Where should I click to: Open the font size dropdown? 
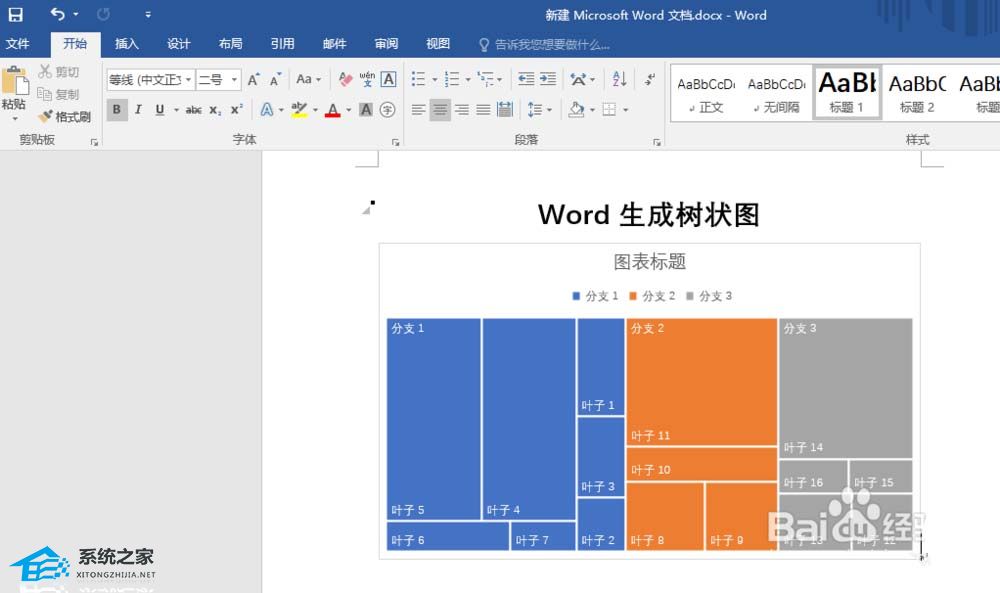point(233,79)
